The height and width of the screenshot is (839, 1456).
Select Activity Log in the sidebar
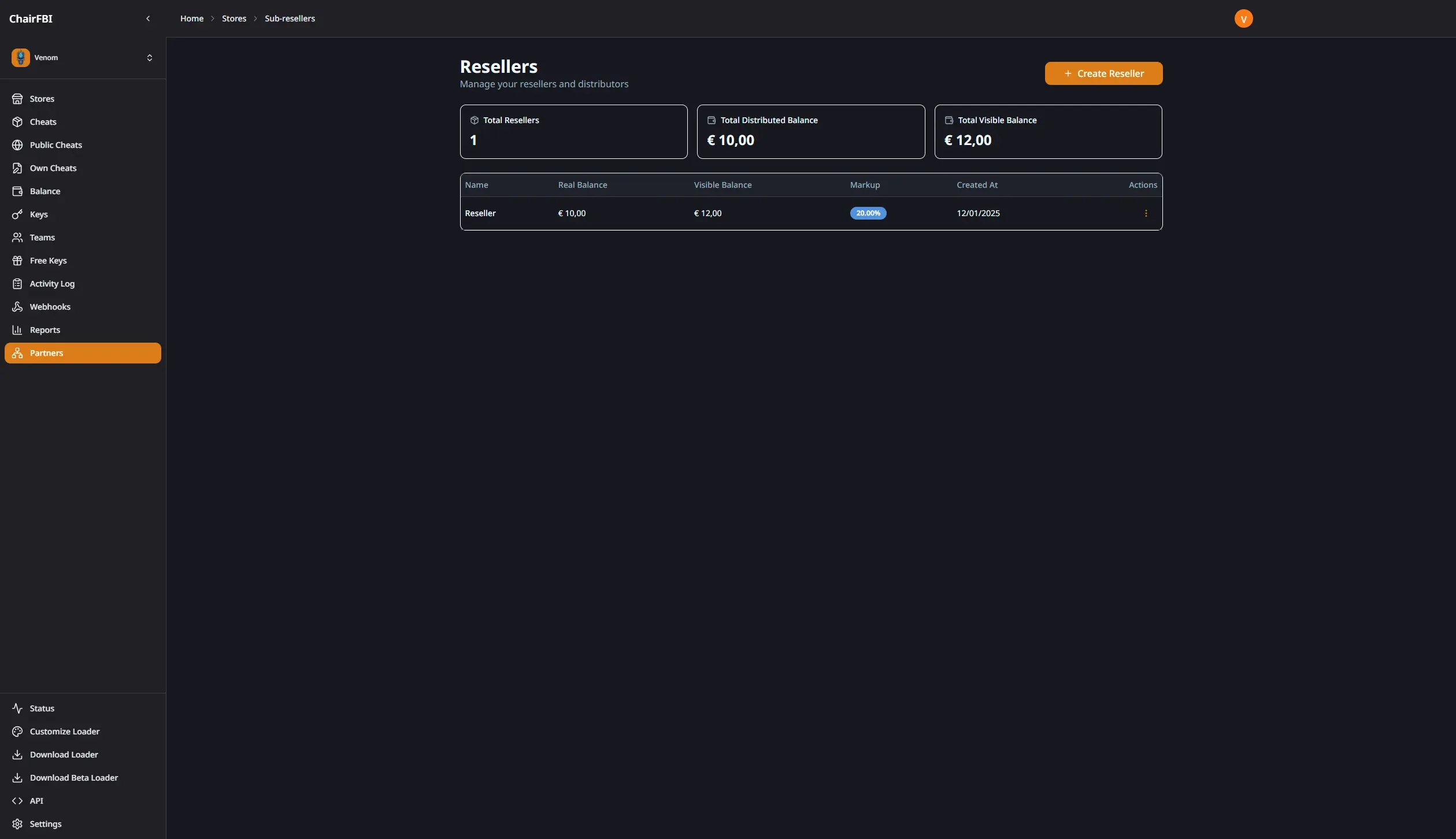(x=51, y=283)
